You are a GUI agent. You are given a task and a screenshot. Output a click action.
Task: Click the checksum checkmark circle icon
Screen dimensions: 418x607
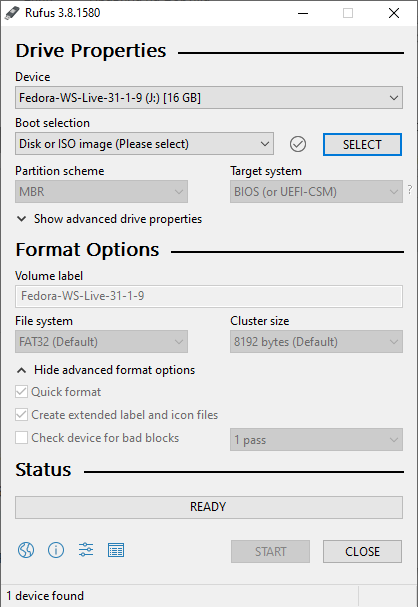click(298, 144)
